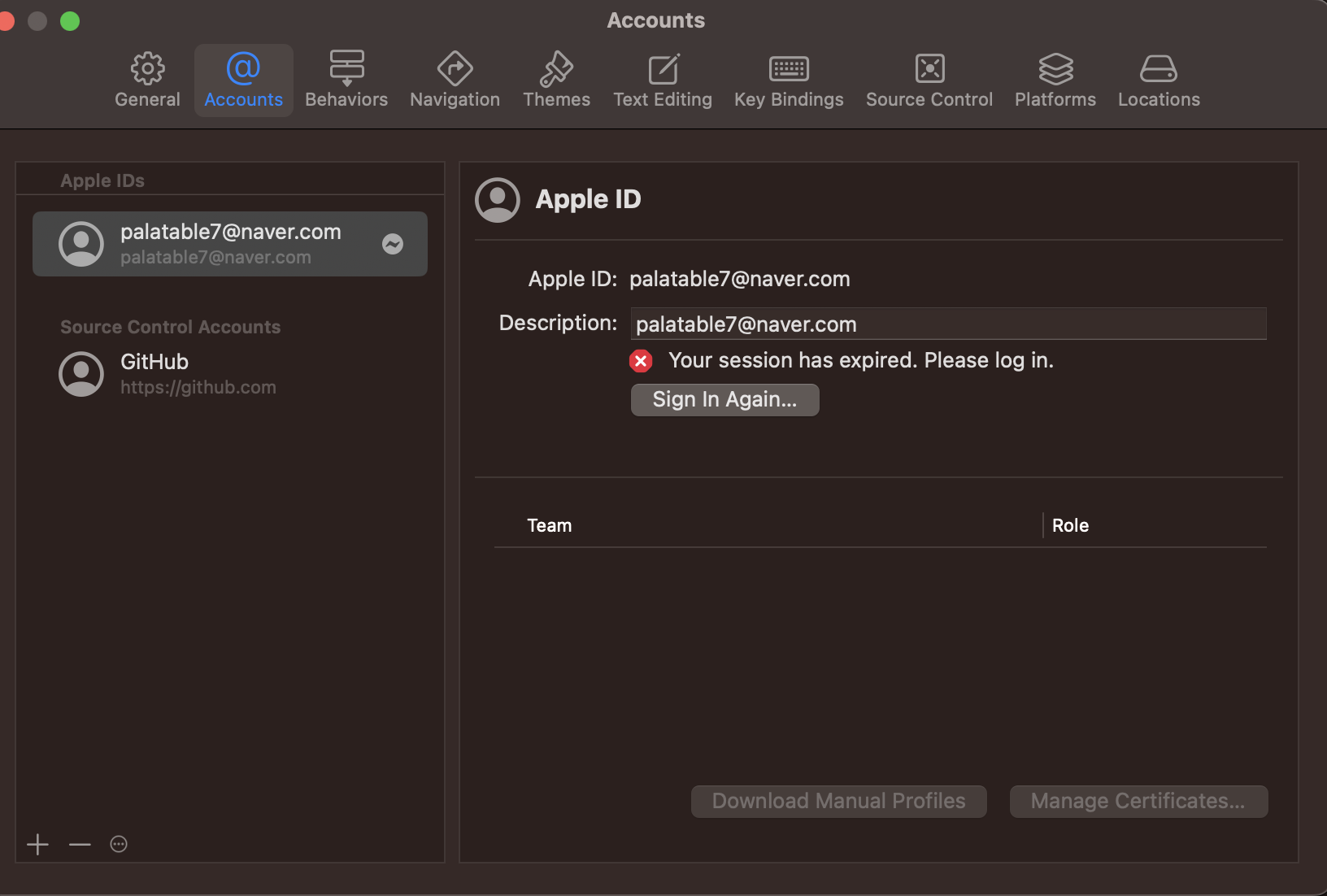Open the Locations drive icon
The image size is (1327, 896).
pyautogui.click(x=1159, y=69)
